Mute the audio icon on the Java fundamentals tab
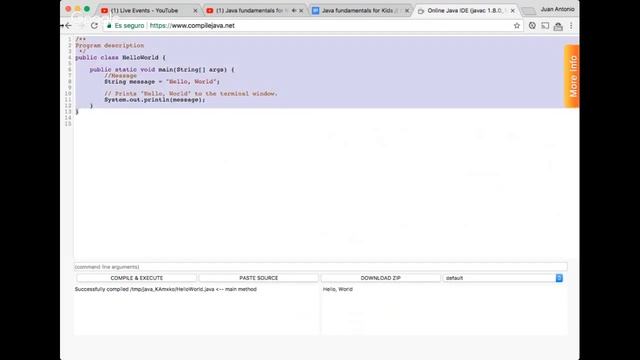The height and width of the screenshot is (360, 640). click(294, 11)
